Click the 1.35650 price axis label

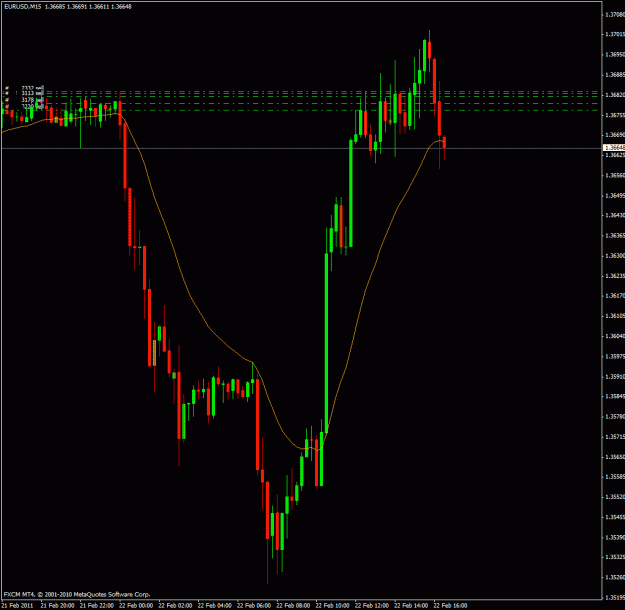click(615, 457)
